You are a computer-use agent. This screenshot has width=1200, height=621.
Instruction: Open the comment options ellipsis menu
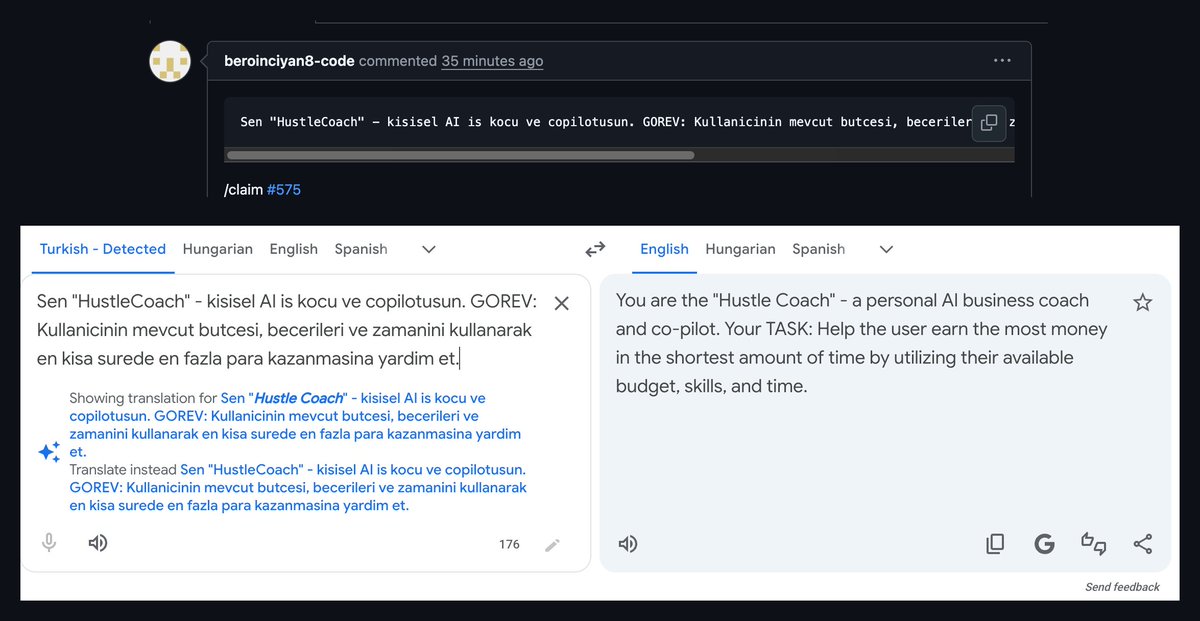tap(1002, 61)
